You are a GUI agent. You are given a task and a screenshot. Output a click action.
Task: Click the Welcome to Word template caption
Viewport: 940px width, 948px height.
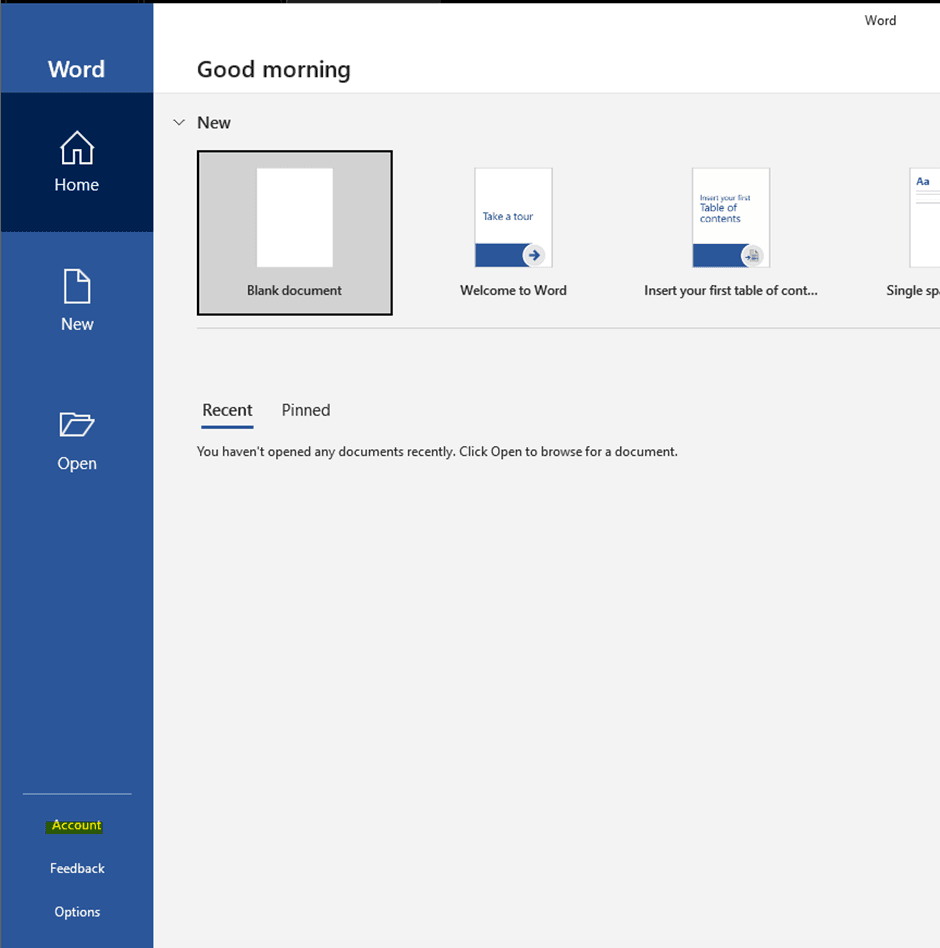point(513,290)
